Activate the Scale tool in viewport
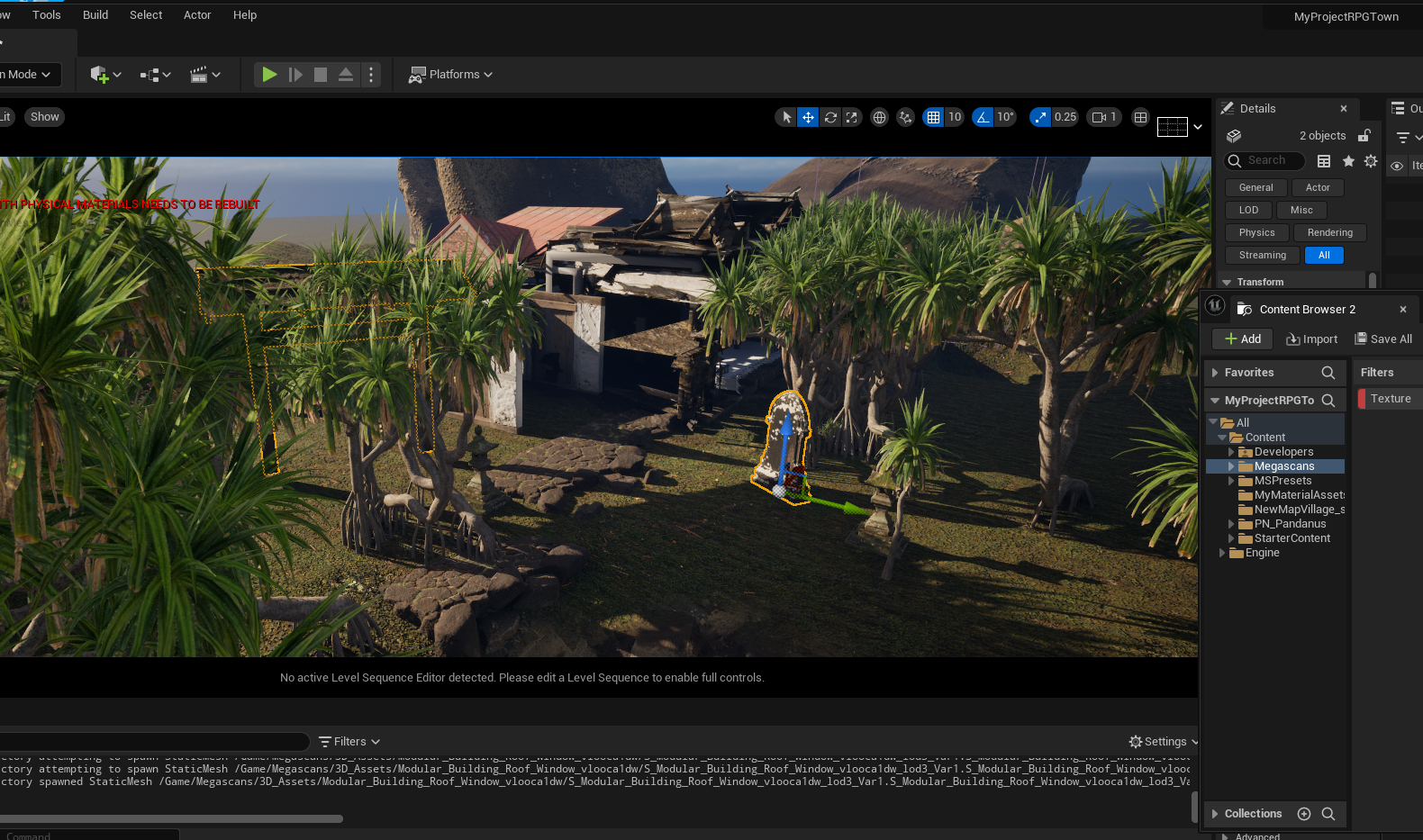Viewport: 1423px width, 840px height. [851, 117]
